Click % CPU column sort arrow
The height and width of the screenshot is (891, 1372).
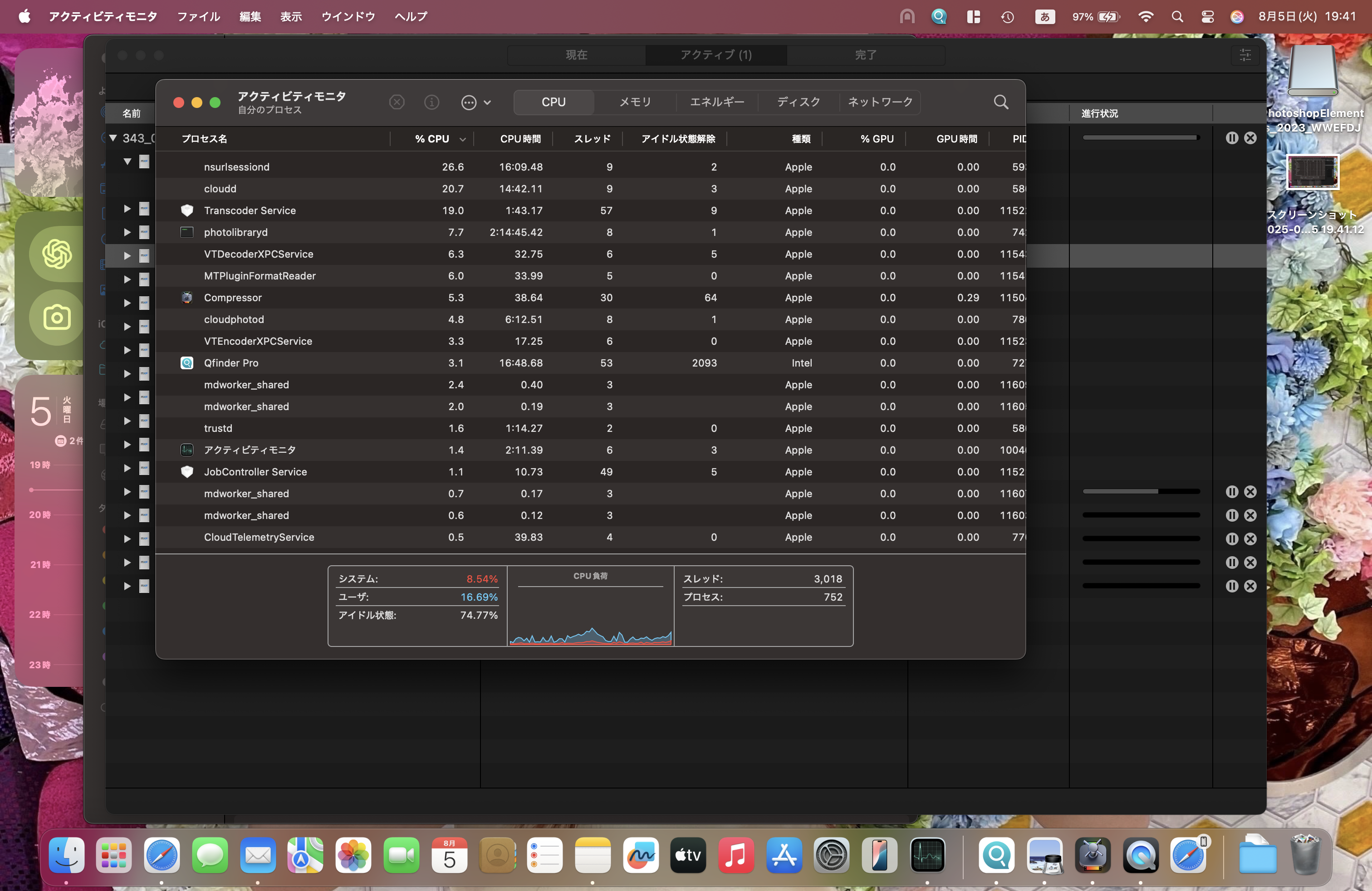462,139
